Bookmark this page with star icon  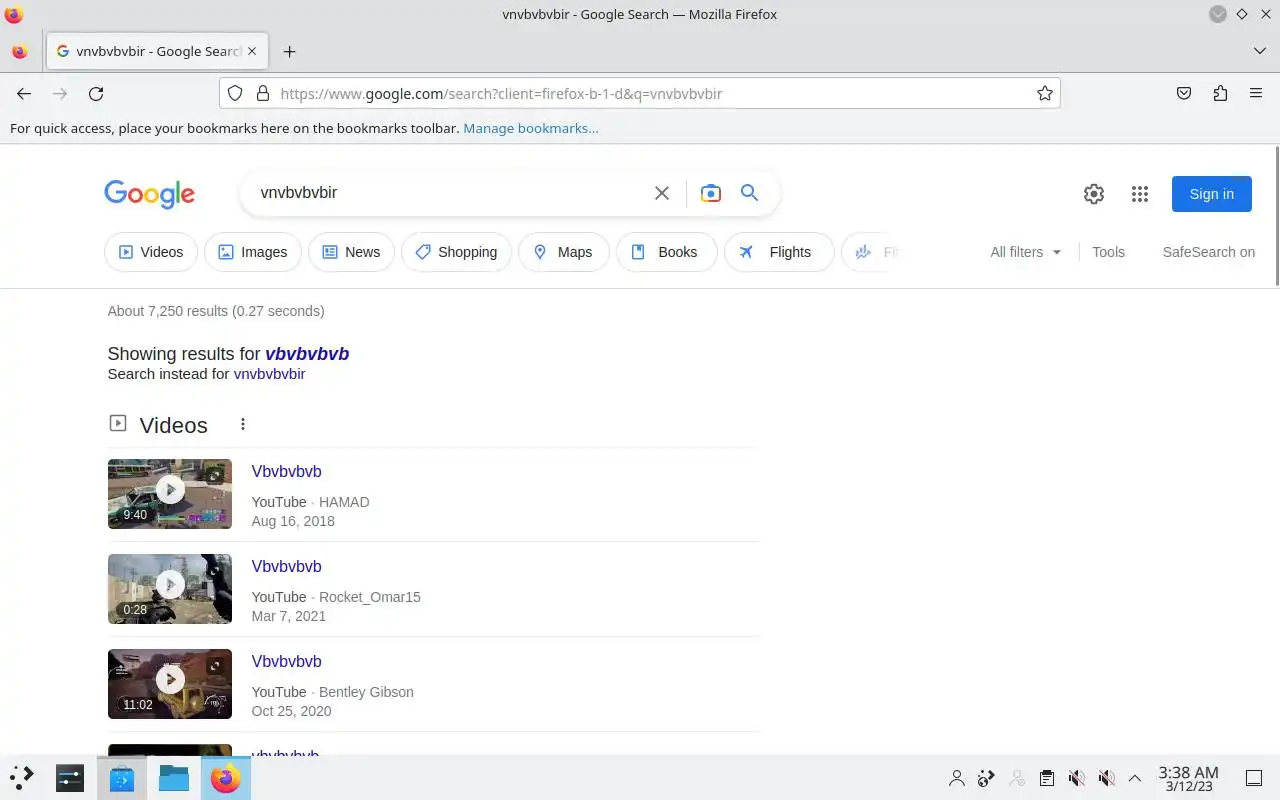click(1045, 93)
